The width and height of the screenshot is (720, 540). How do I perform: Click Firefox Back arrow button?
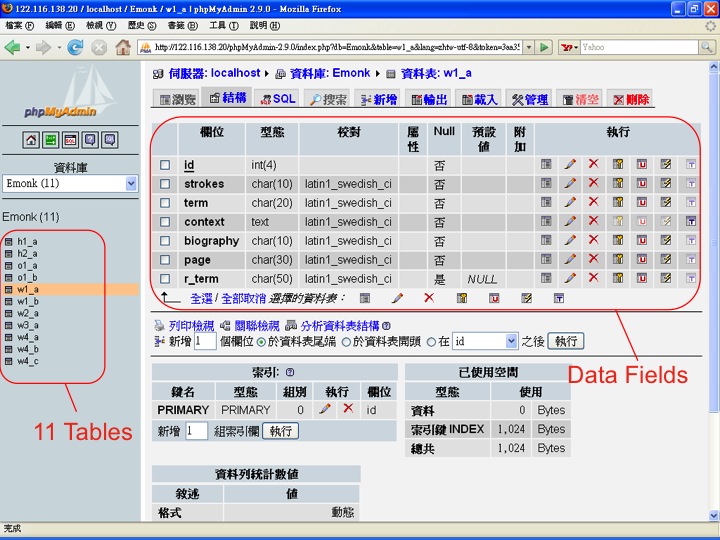pos(12,47)
